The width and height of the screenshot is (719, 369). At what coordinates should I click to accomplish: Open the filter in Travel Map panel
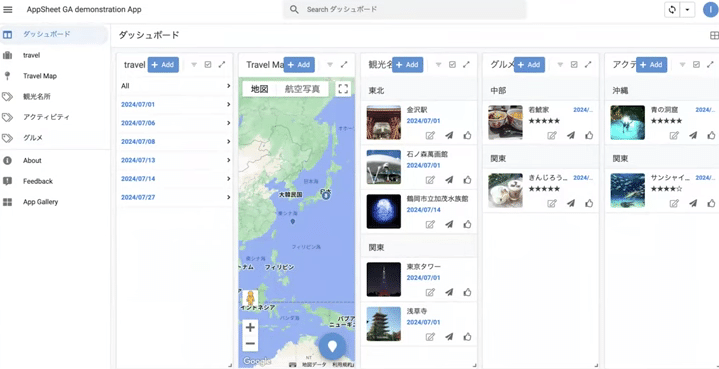click(330, 65)
